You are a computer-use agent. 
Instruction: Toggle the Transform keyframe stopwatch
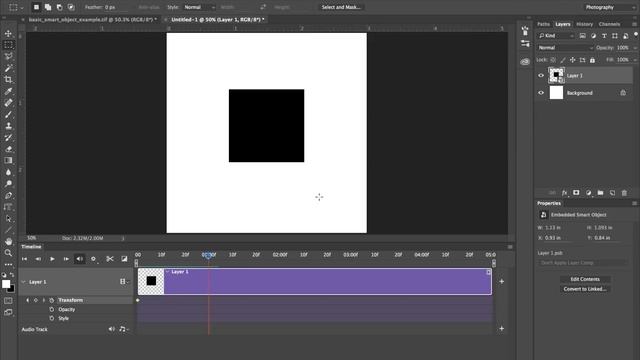point(51,300)
